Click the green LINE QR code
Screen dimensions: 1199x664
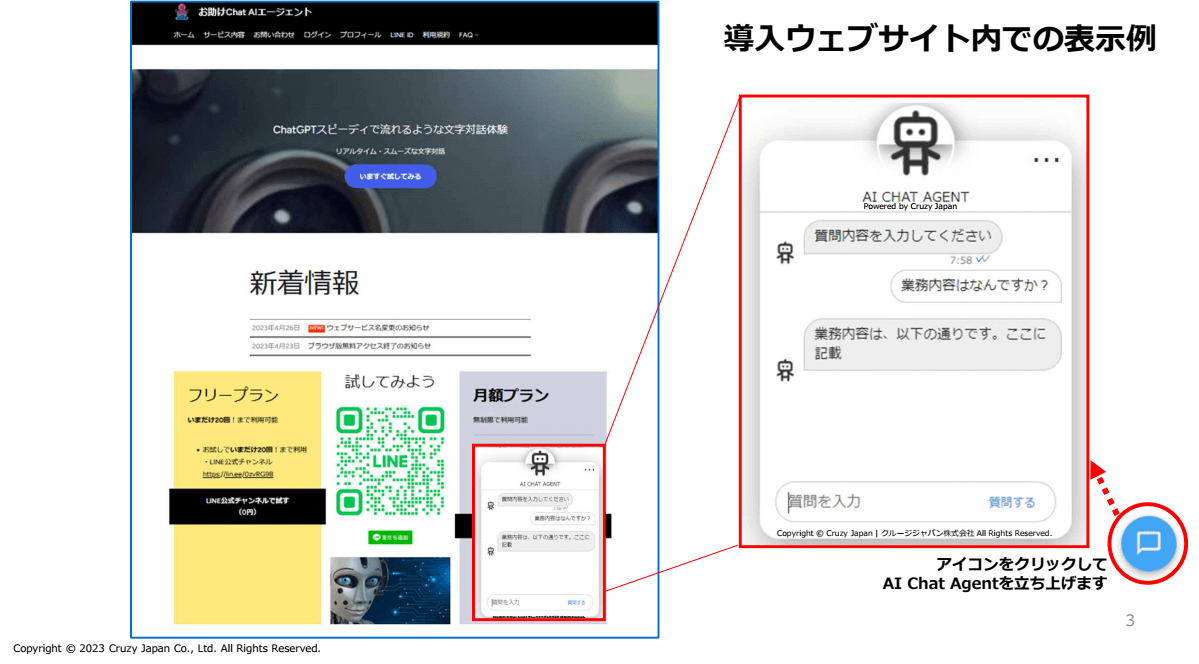390,461
